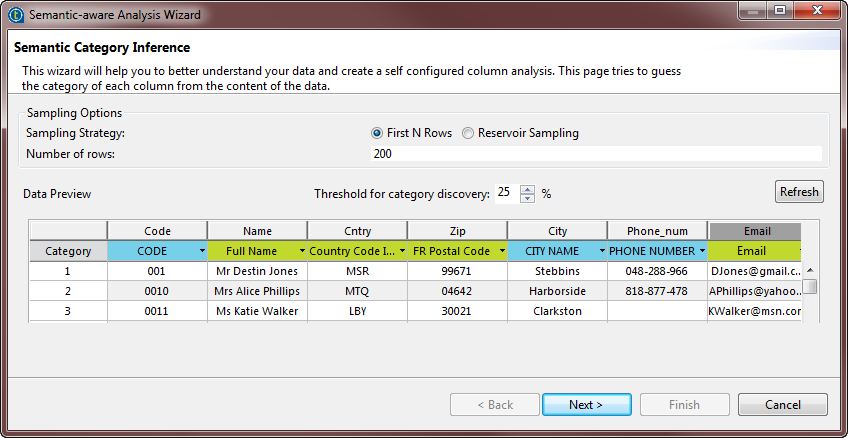Choose Reservoir Sampling option
848x438 pixels.
(x=468, y=133)
